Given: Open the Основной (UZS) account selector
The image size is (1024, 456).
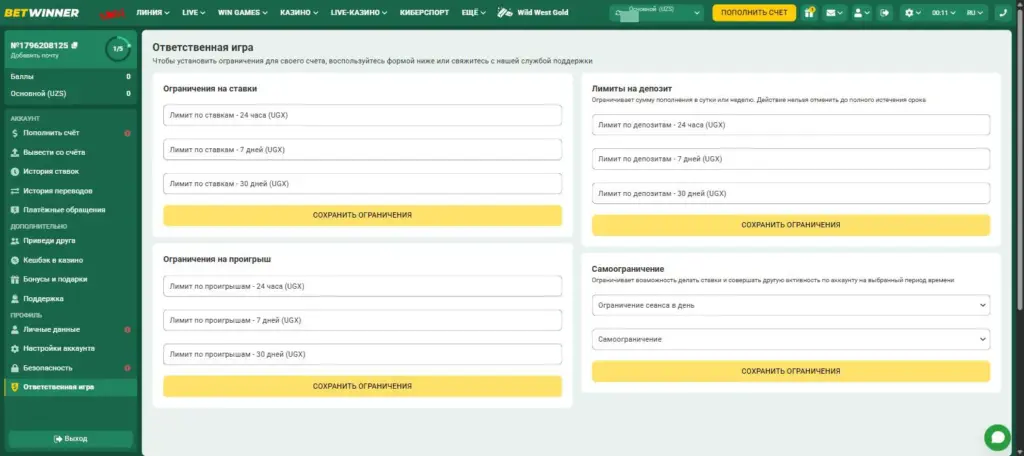Looking at the screenshot, I should click(656, 12).
